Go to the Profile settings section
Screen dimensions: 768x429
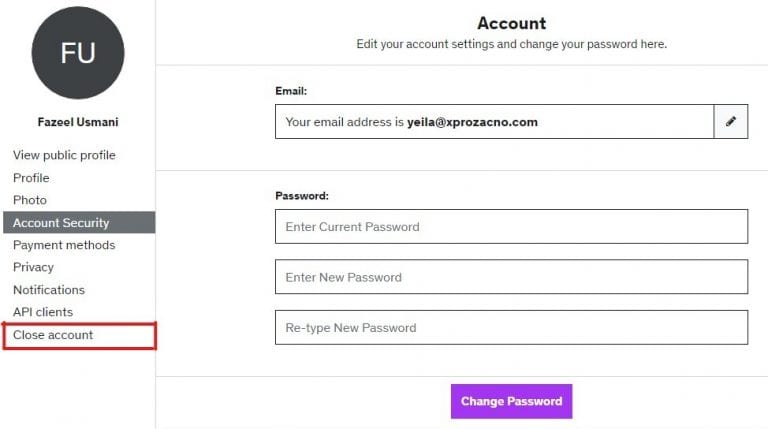pyautogui.click(x=31, y=178)
